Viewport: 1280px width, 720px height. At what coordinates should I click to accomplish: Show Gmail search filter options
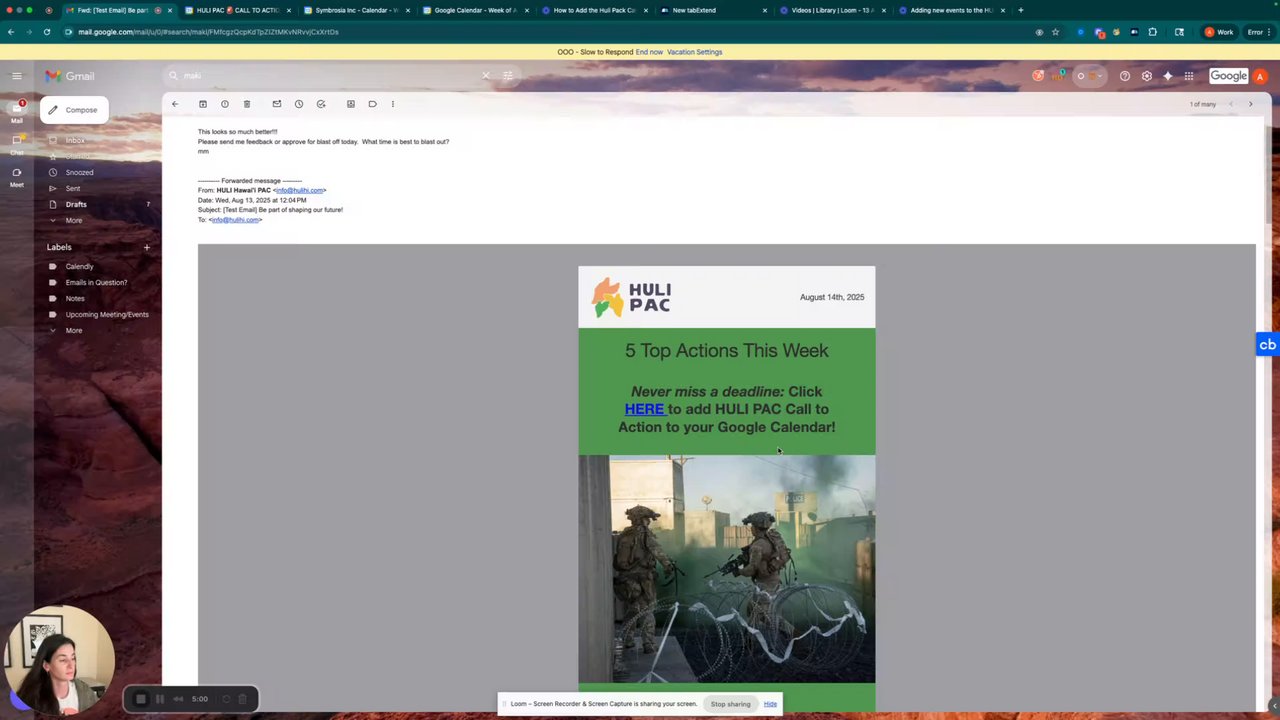(508, 76)
